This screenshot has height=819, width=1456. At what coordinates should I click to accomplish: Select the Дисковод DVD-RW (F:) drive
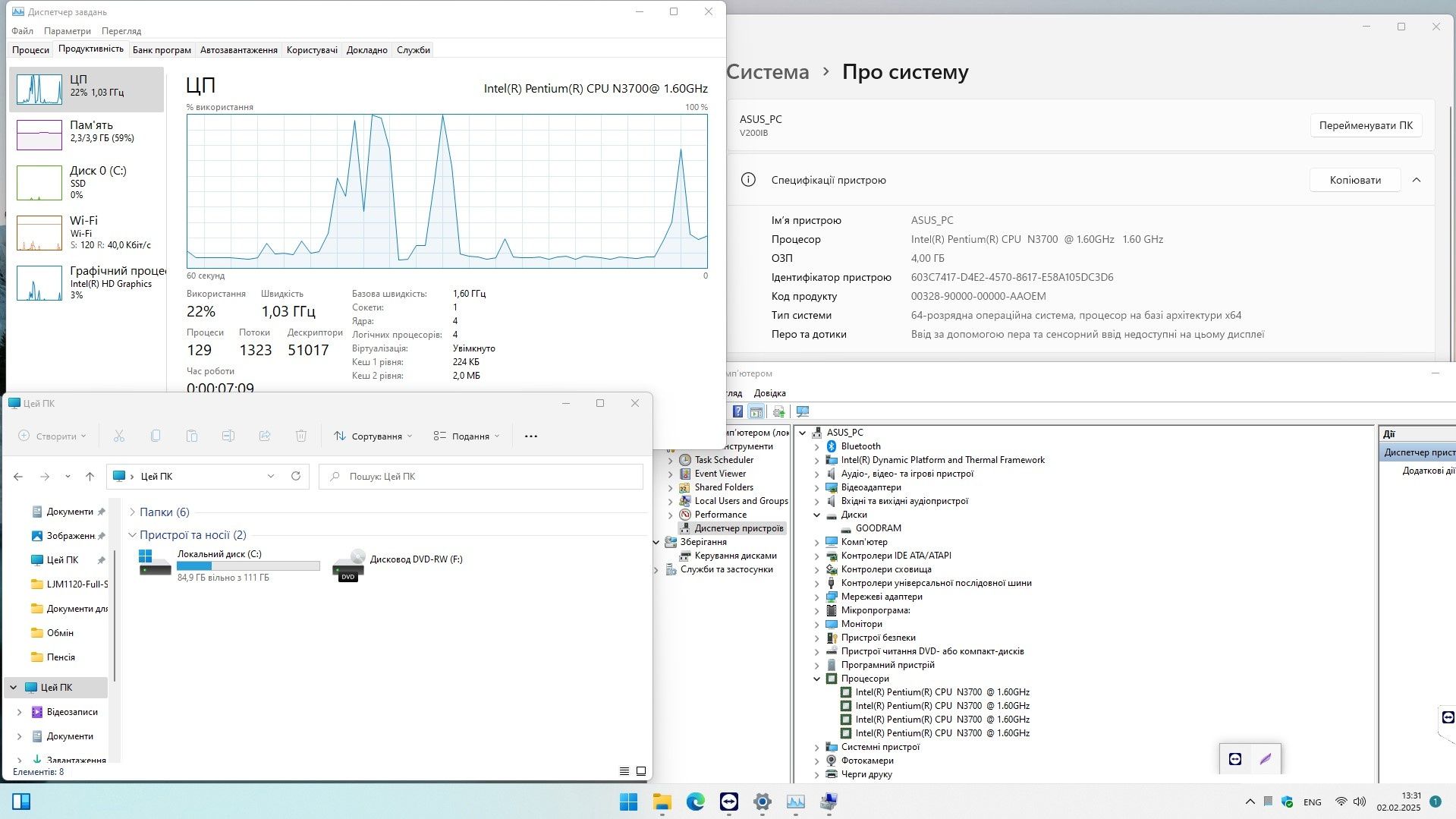click(398, 565)
